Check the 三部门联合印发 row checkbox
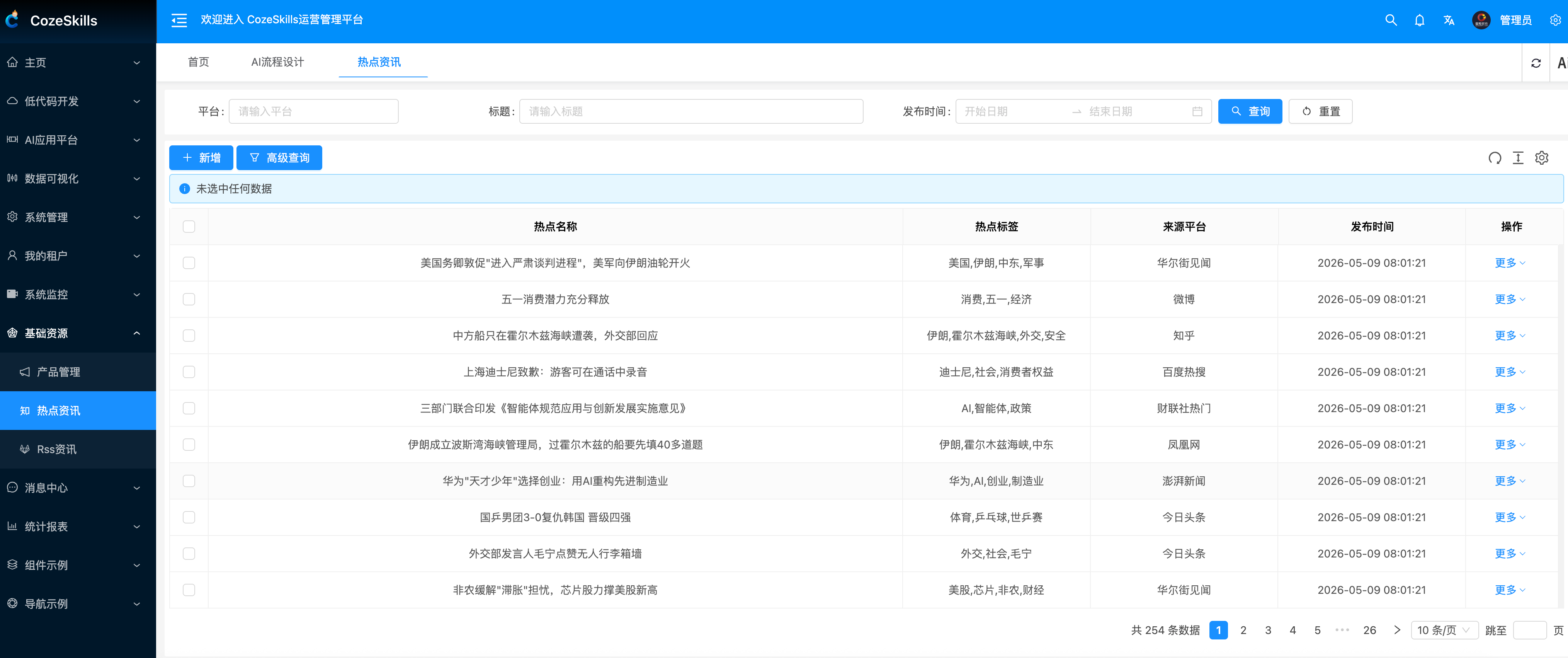This screenshot has width=1568, height=658. click(x=189, y=408)
